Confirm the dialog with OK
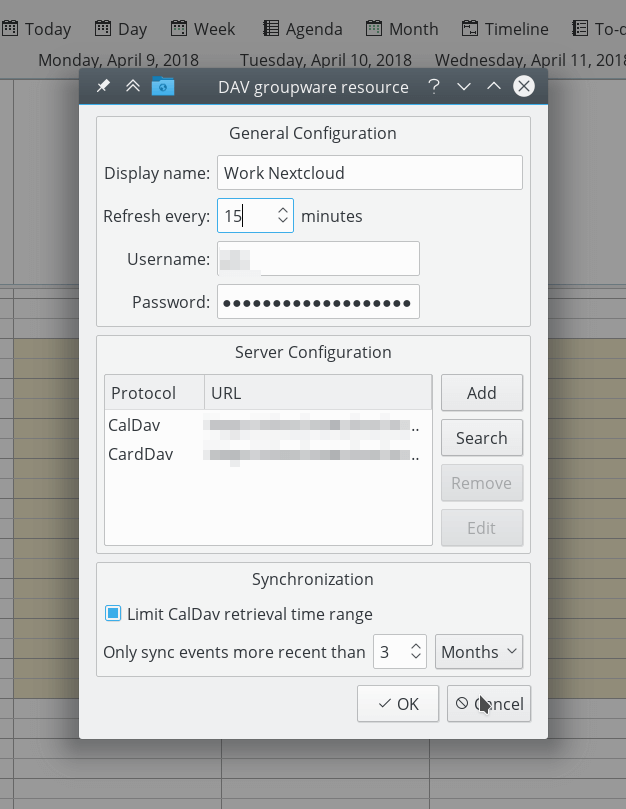This screenshot has width=626, height=809. (x=397, y=703)
